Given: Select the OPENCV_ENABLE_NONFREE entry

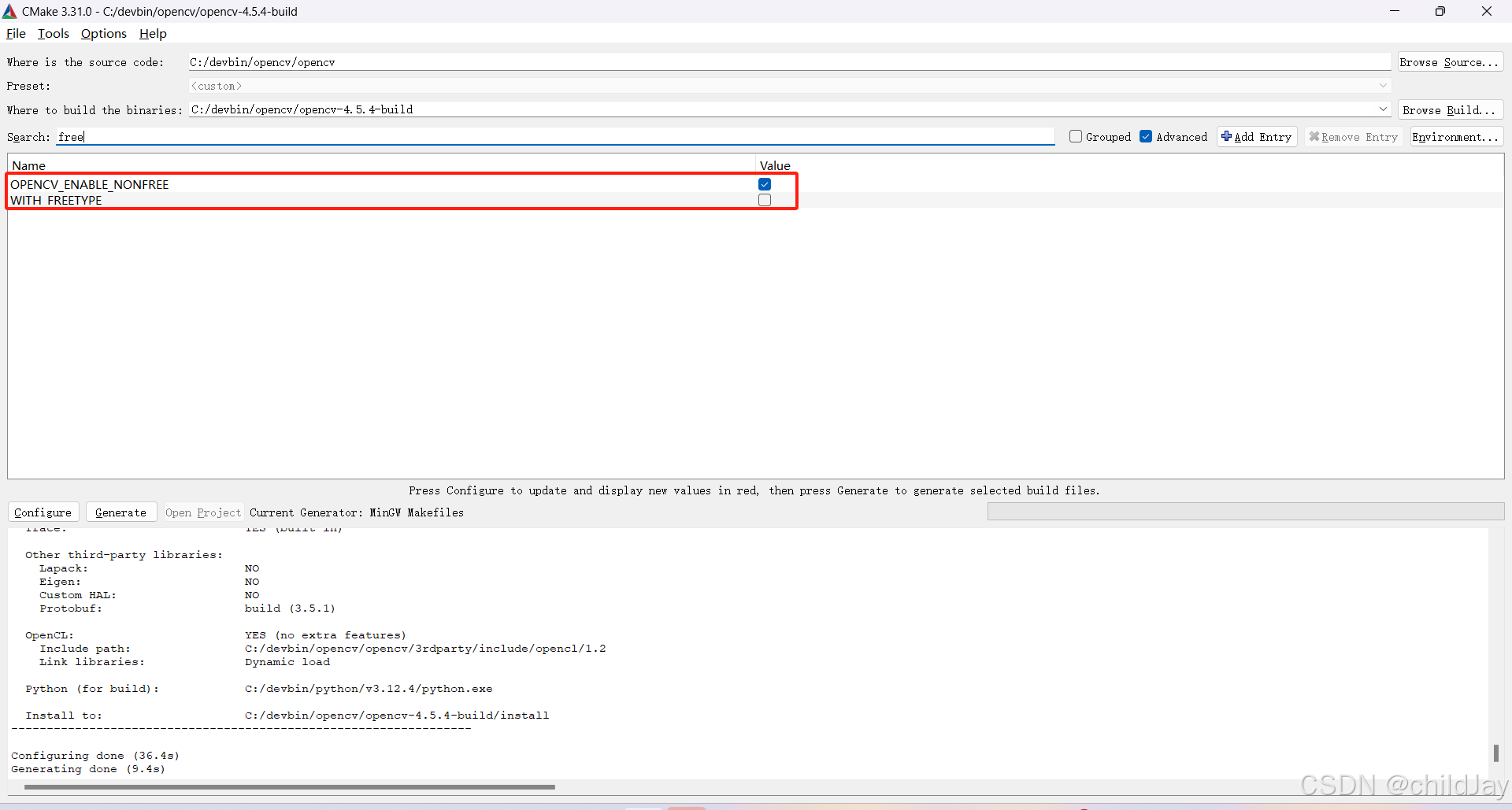Looking at the screenshot, I should tap(90, 184).
